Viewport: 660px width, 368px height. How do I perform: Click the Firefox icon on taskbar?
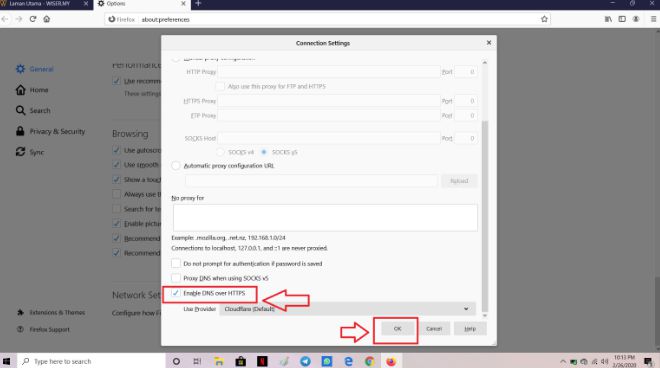click(x=391, y=361)
